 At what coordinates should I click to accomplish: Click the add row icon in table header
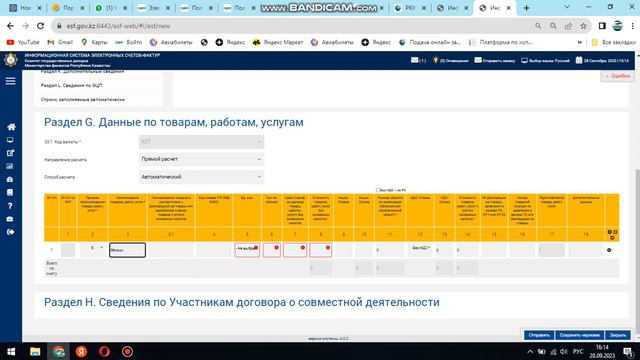[610, 232]
